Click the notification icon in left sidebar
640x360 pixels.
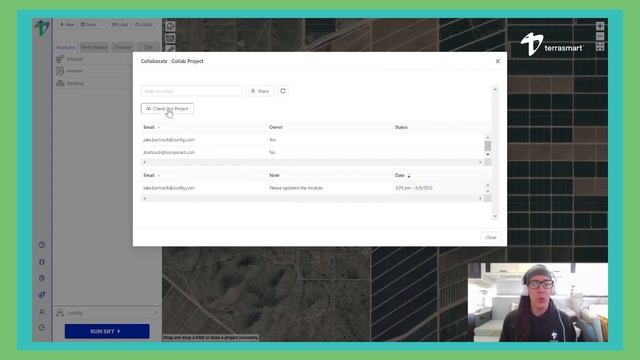coord(42,295)
